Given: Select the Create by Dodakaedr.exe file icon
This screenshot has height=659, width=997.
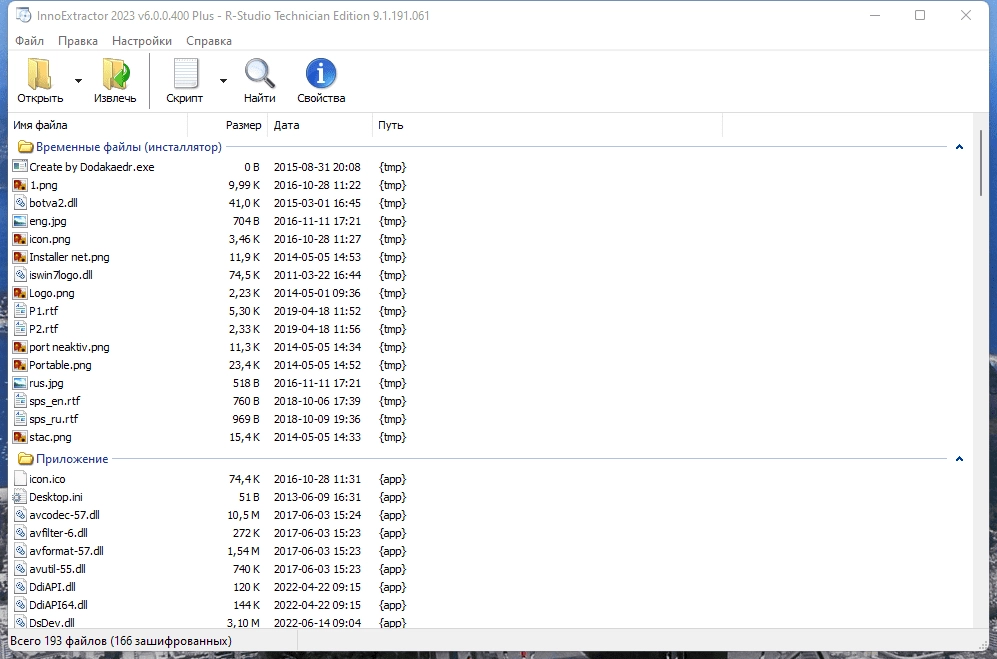Looking at the screenshot, I should [20, 167].
